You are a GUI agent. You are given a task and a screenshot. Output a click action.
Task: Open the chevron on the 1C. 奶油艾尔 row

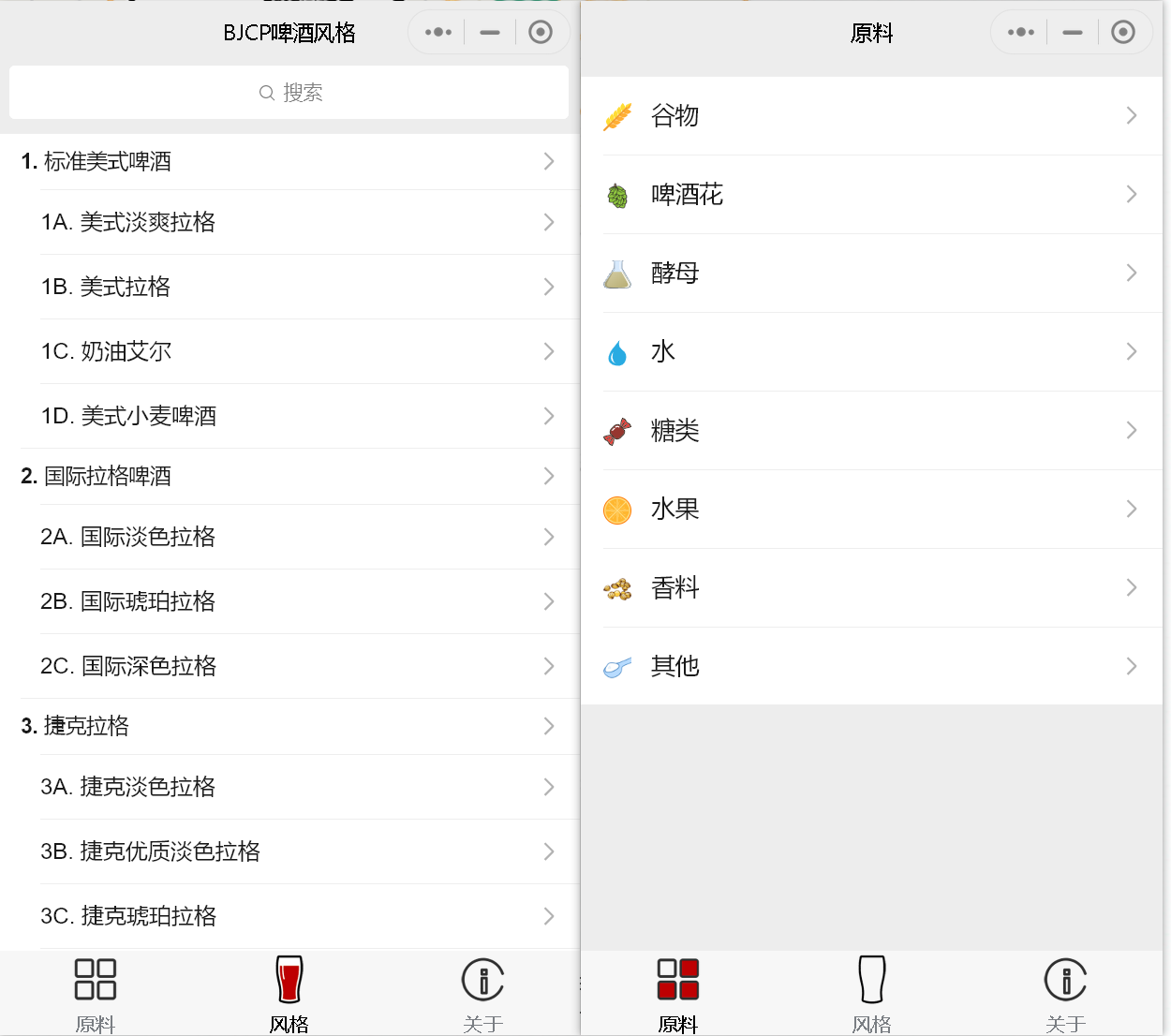549,351
